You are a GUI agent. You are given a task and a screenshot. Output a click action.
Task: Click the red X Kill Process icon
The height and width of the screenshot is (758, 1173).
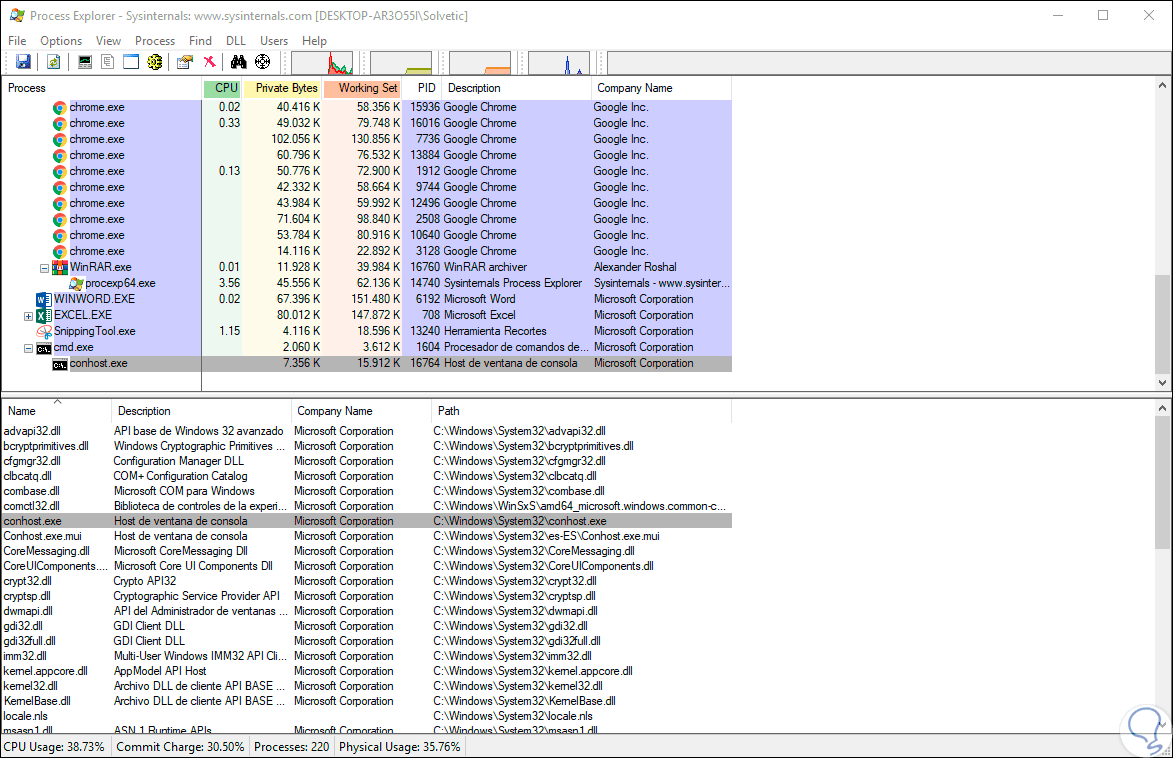coord(209,62)
